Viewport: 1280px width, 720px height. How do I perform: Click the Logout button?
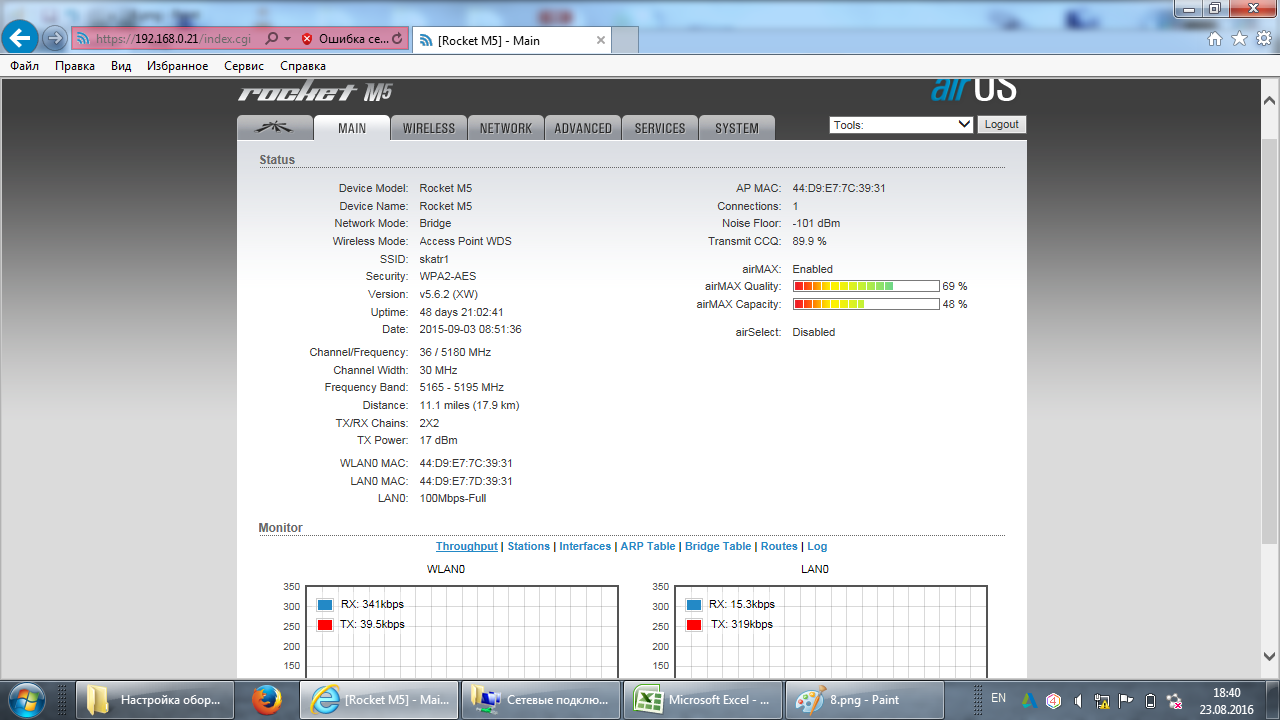(1001, 125)
